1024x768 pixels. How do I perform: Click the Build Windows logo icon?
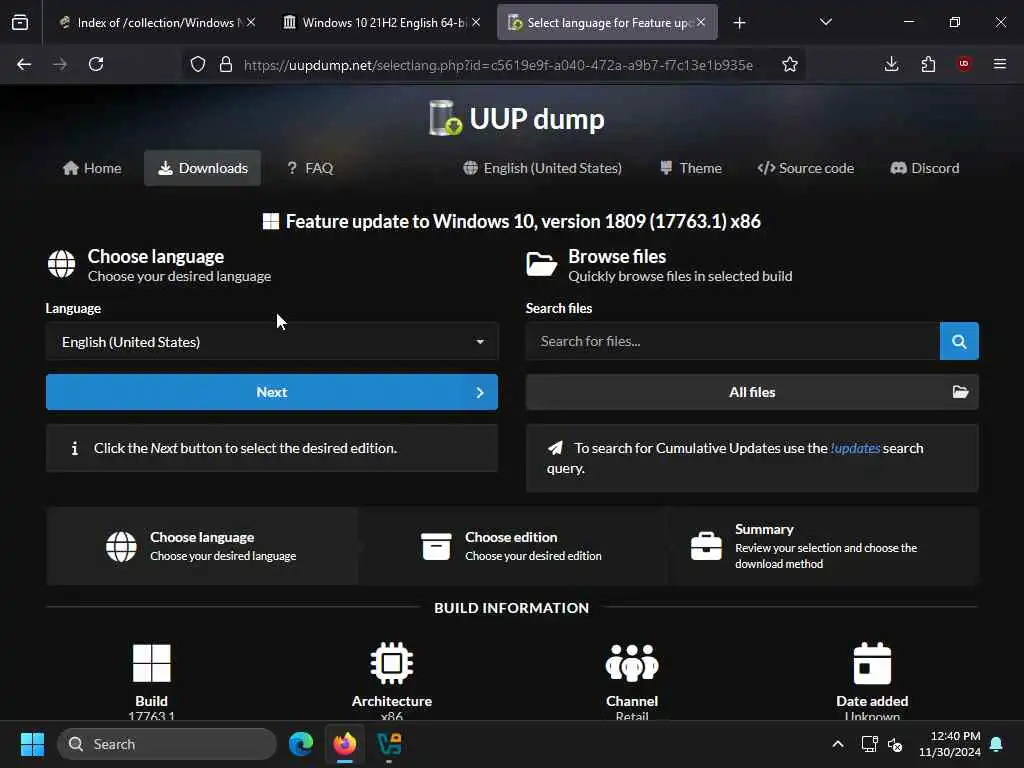(x=152, y=663)
